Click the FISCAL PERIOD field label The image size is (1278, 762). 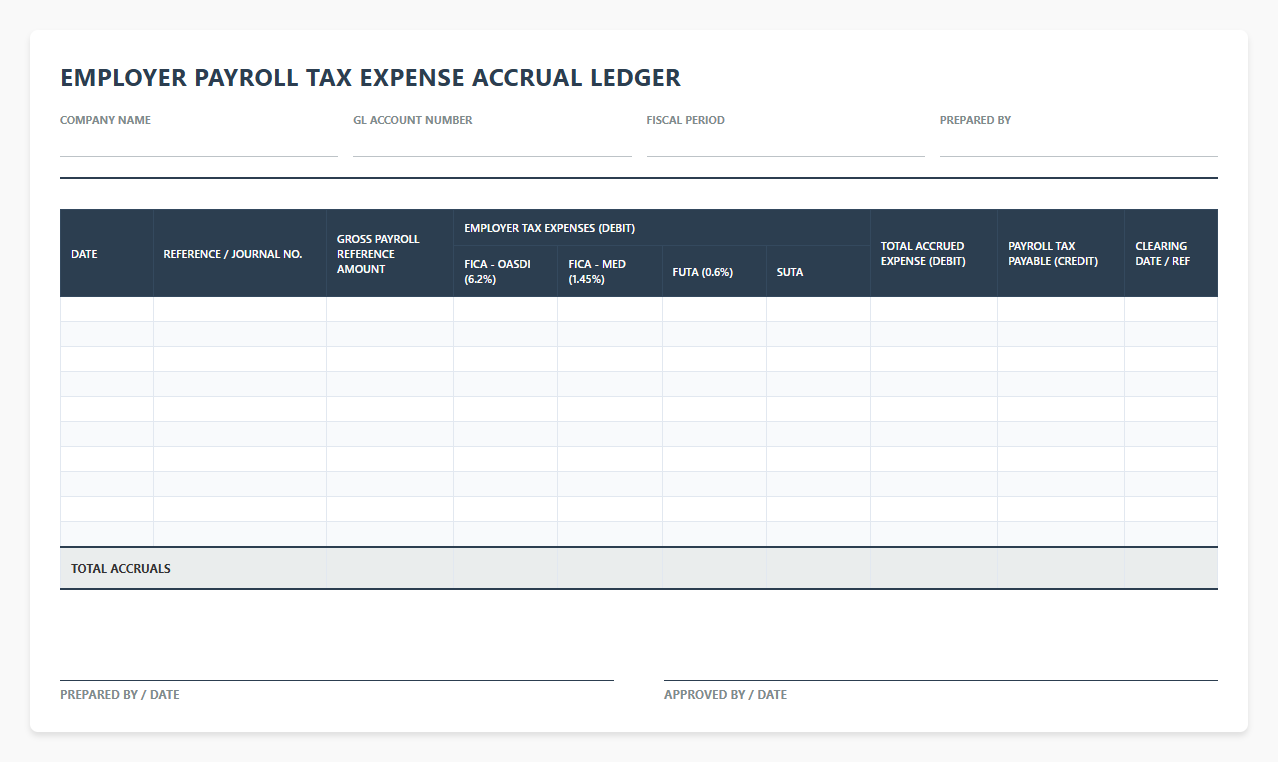[686, 120]
